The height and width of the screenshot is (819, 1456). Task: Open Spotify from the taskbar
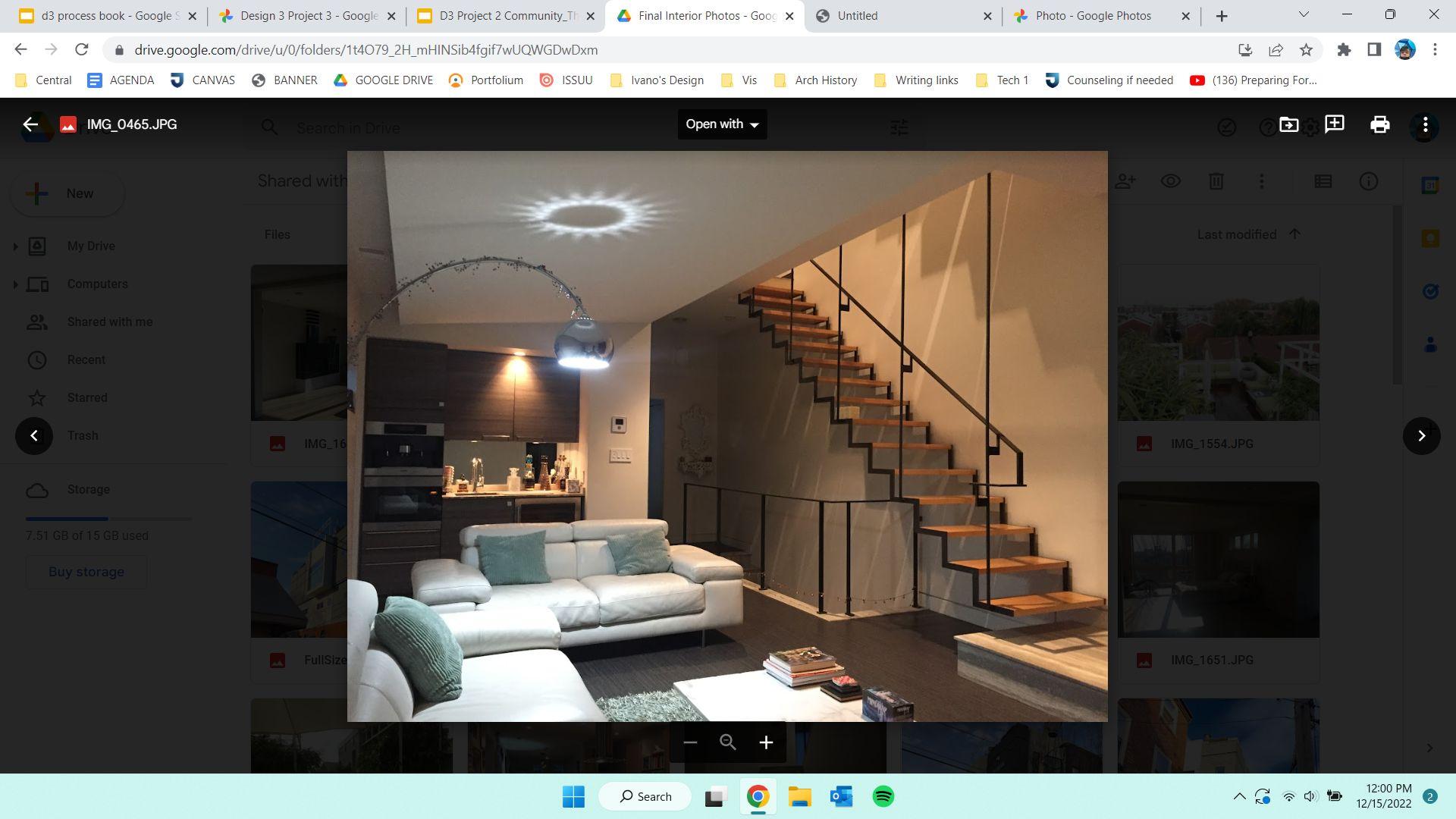[883, 796]
